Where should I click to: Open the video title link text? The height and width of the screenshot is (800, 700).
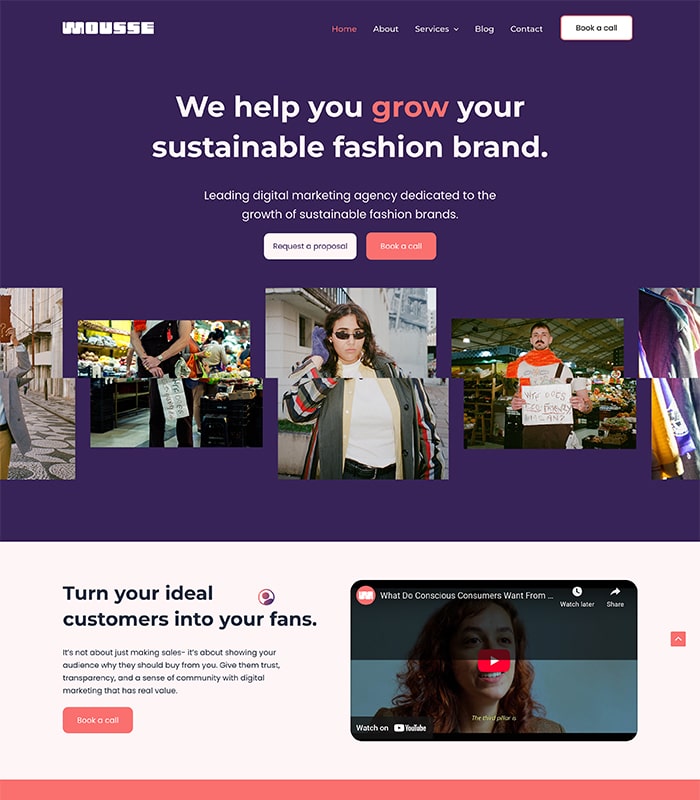coord(466,595)
